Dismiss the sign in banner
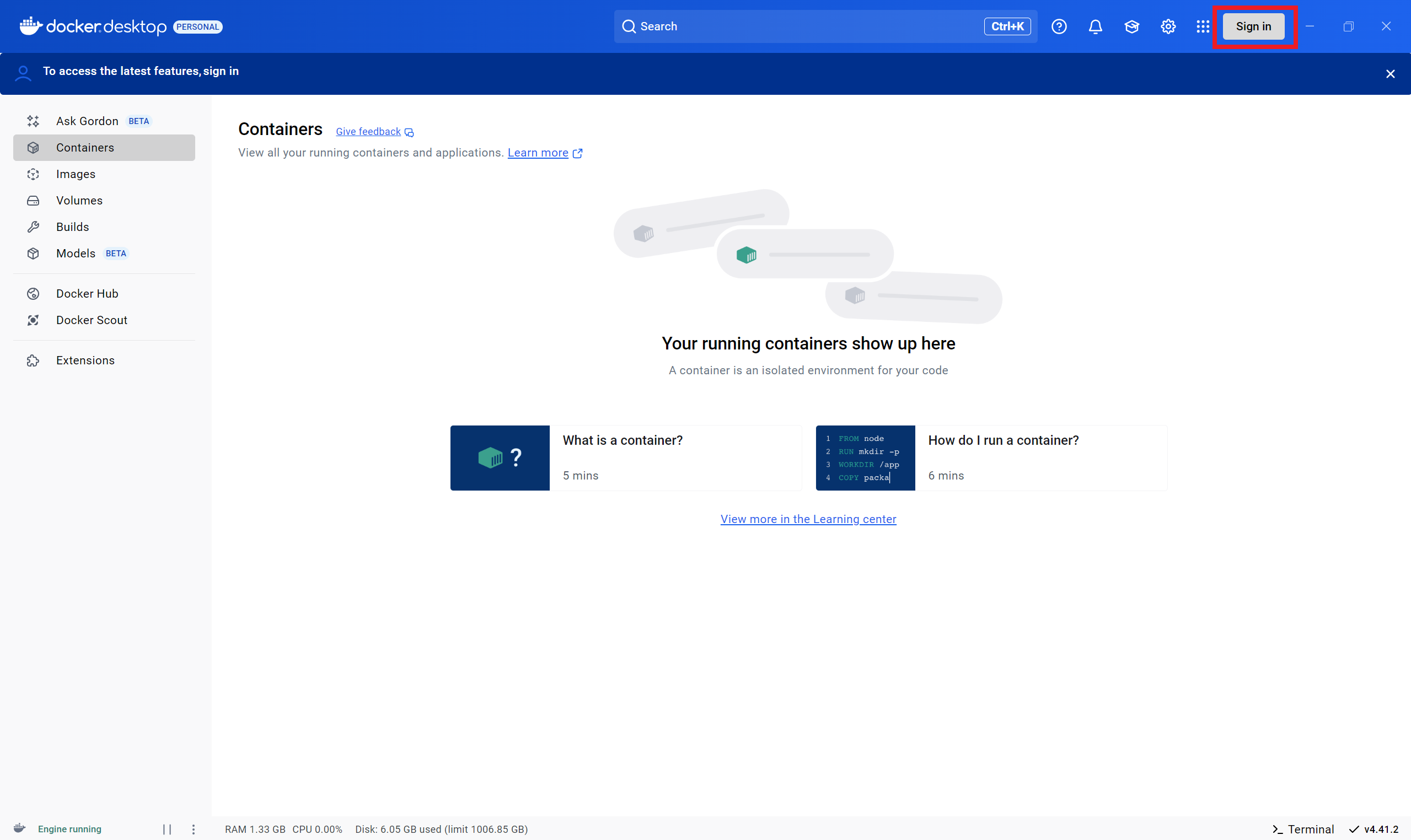Viewport: 1411px width, 840px height. (1390, 74)
